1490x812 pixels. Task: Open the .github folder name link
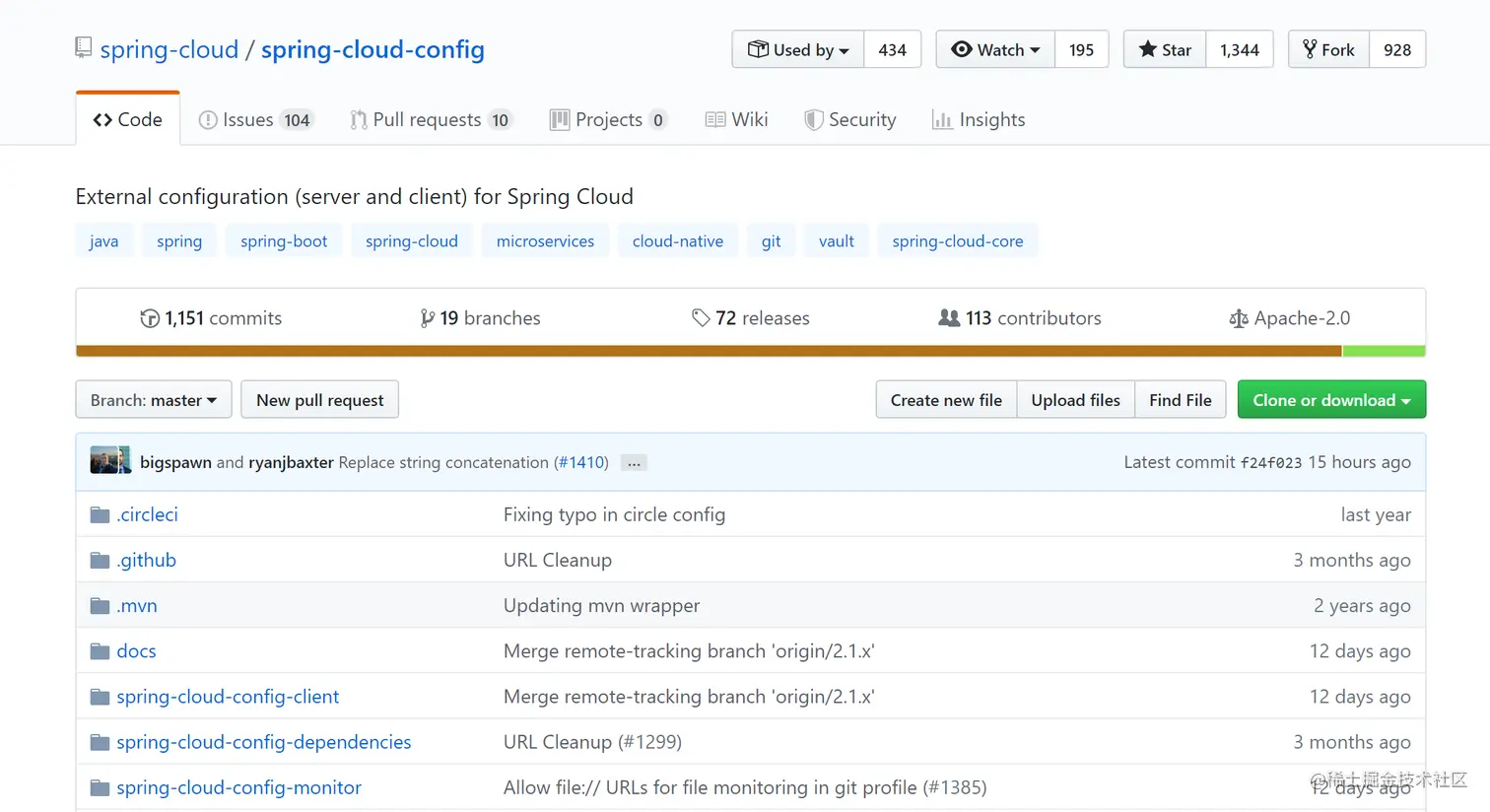coord(146,560)
